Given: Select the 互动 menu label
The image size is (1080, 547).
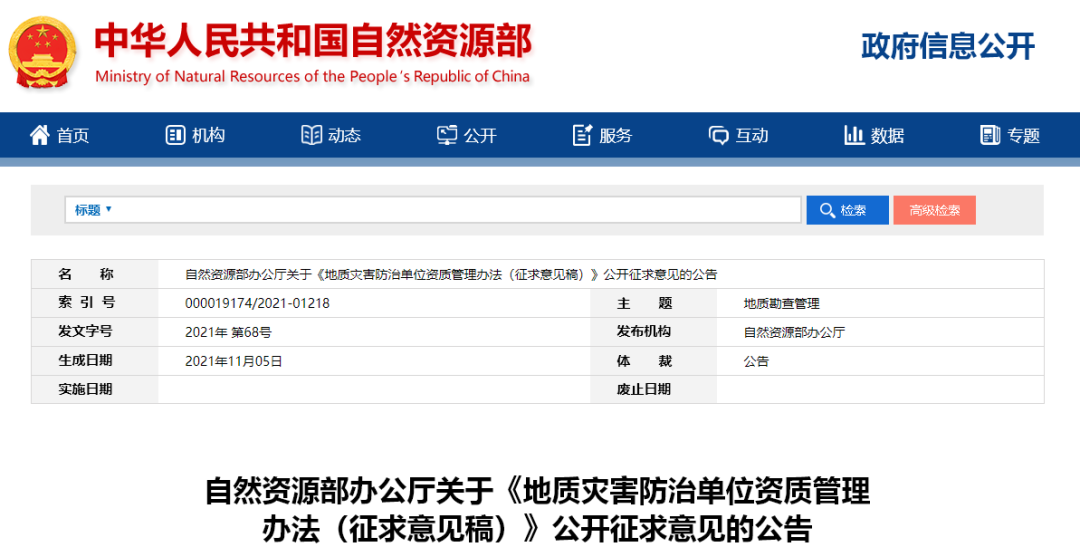Looking at the screenshot, I should [752, 136].
